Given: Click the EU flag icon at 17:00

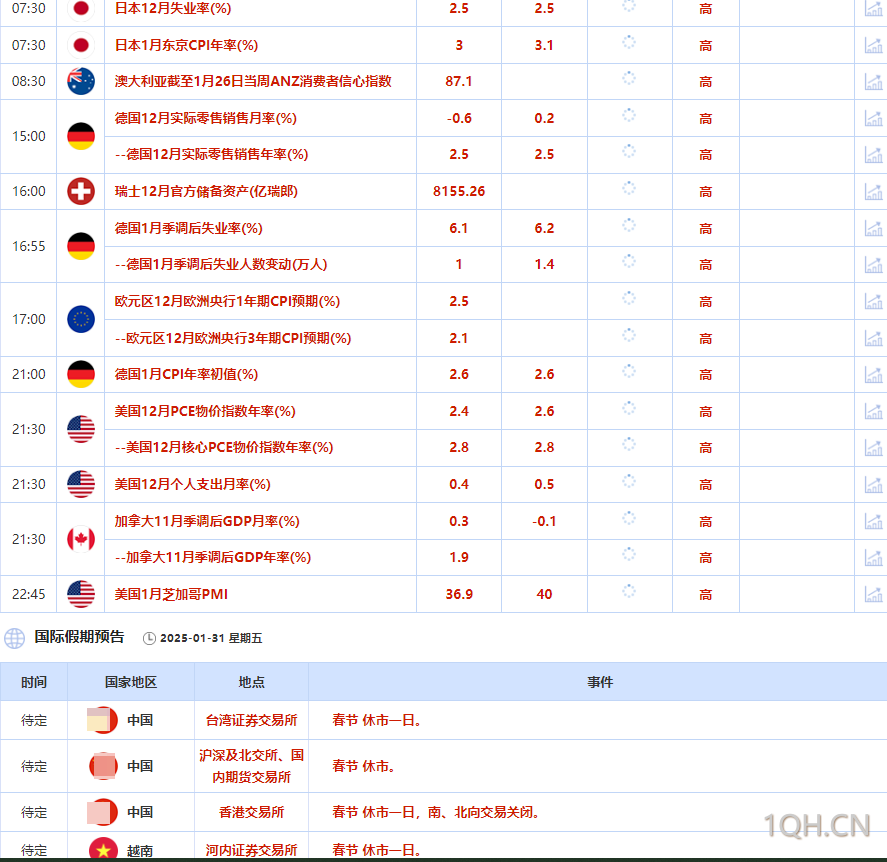Looking at the screenshot, I should click(x=81, y=319).
